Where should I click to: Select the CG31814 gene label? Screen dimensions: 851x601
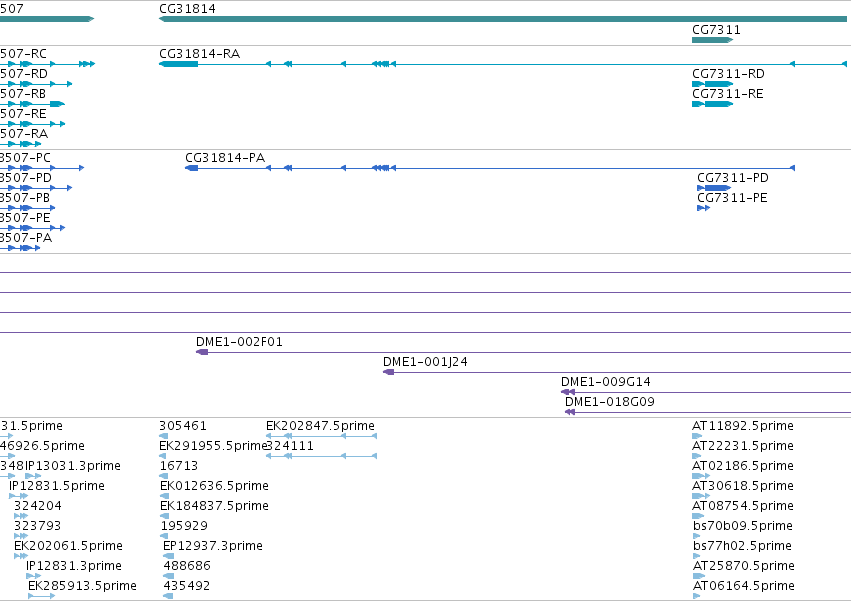(x=187, y=9)
